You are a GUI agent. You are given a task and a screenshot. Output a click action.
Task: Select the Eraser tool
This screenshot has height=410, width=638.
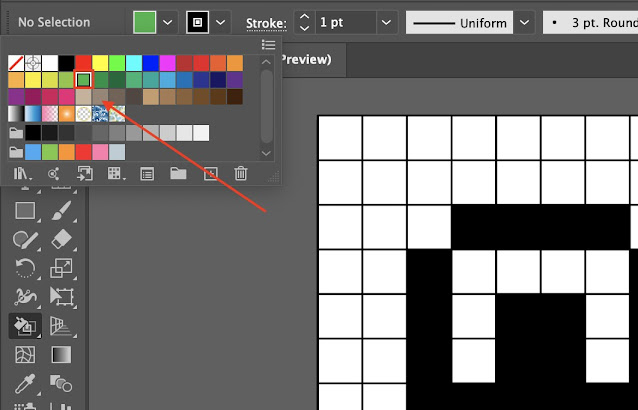point(62,240)
